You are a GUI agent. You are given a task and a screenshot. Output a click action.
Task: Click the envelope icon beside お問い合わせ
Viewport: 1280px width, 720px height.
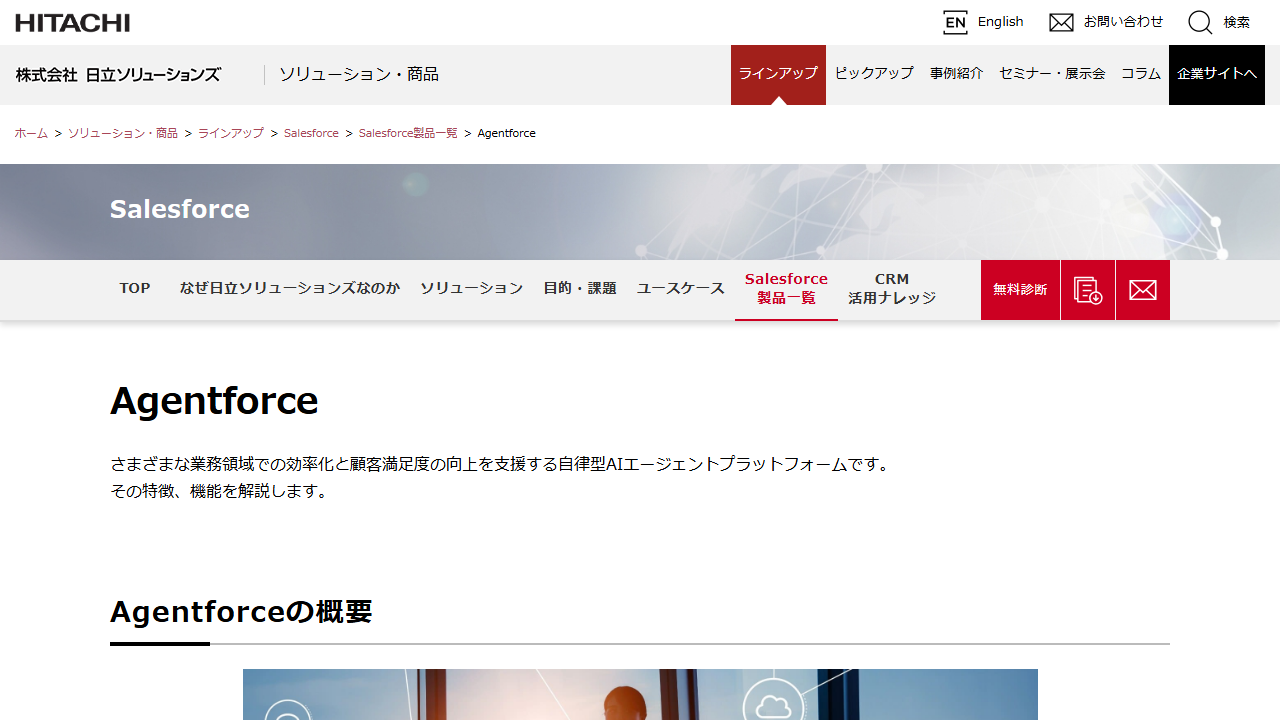pyautogui.click(x=1061, y=22)
